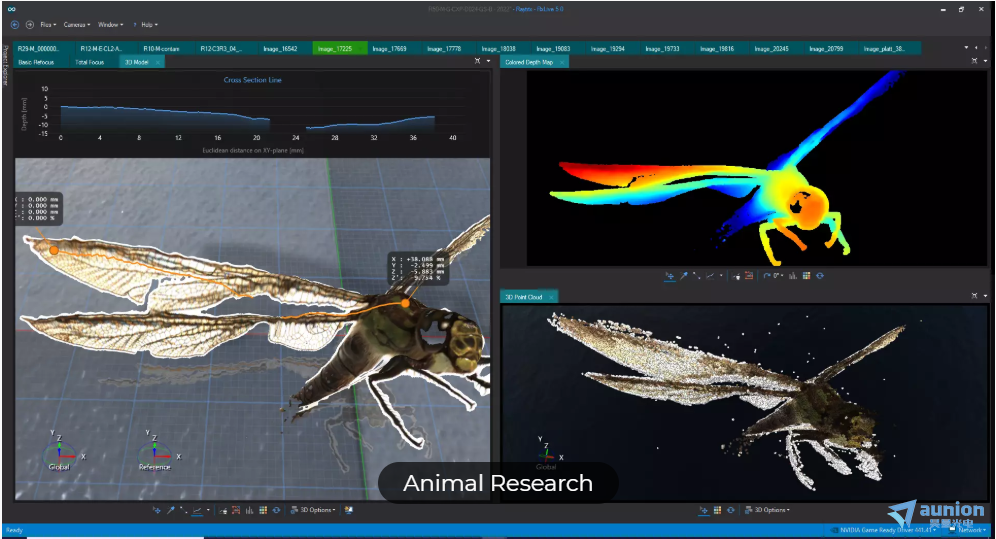Click the export image icon in 3D Model toolbar
The image size is (996, 539).
[349, 510]
